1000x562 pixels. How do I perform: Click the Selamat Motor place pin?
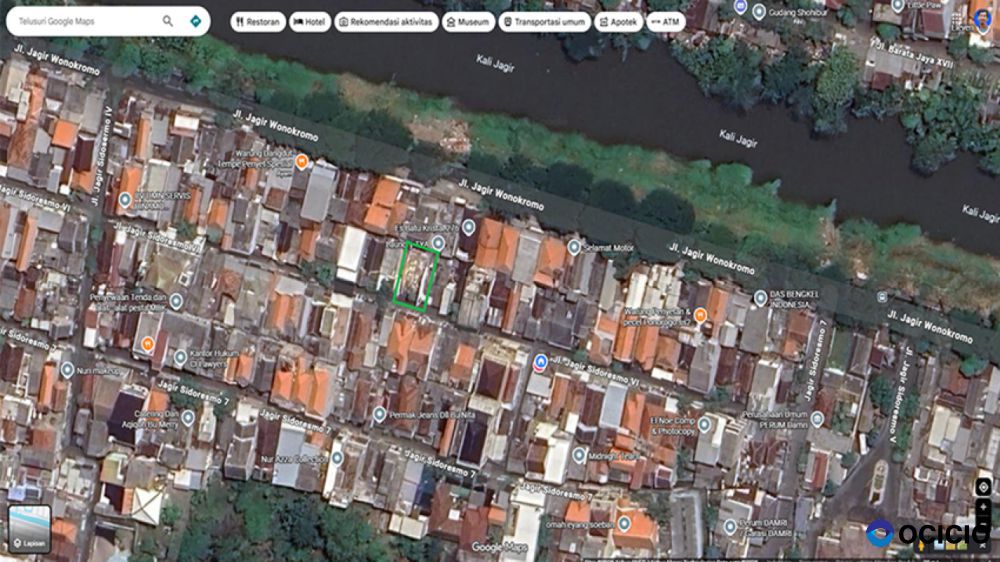point(574,247)
